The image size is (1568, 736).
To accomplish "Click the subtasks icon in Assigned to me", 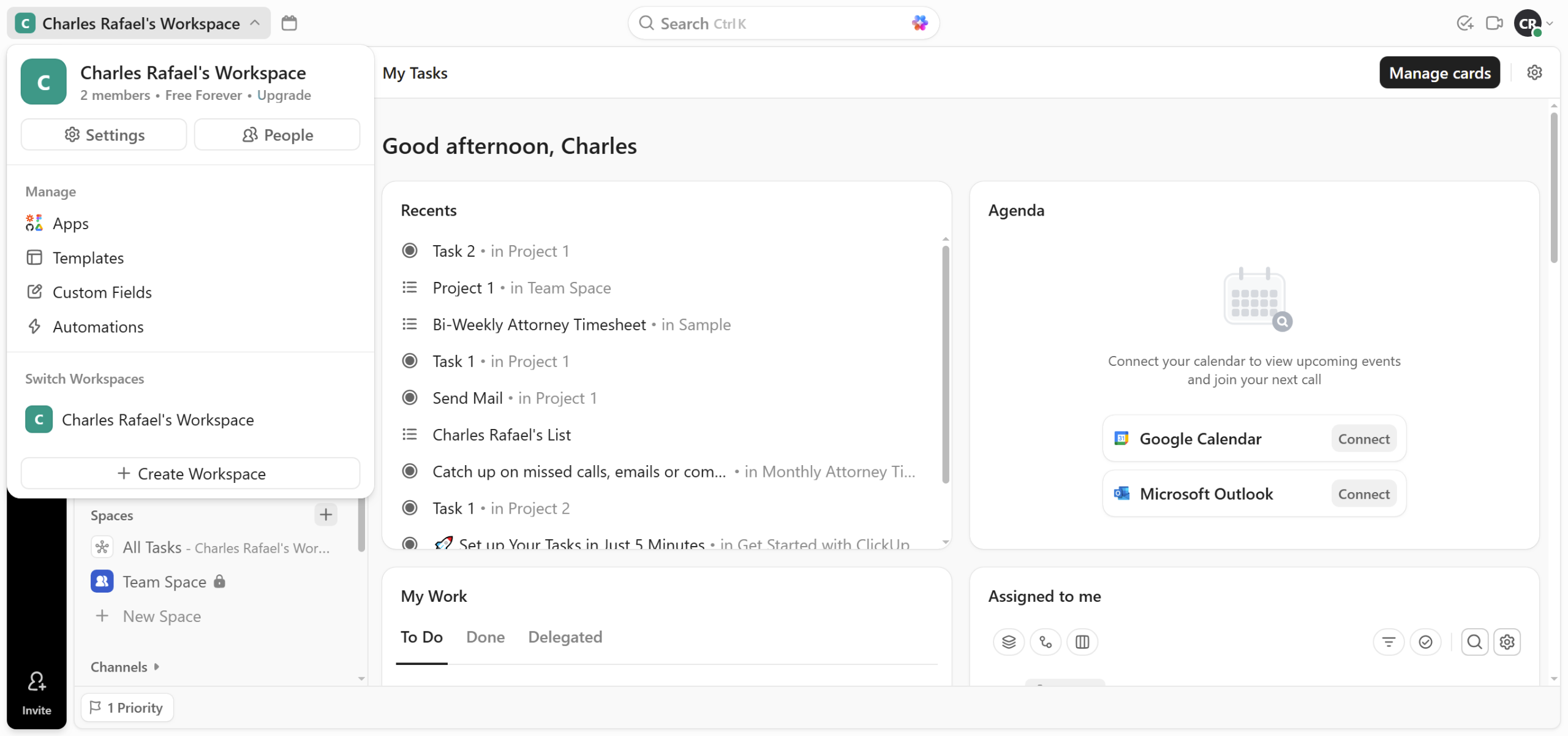I will click(x=1046, y=642).
